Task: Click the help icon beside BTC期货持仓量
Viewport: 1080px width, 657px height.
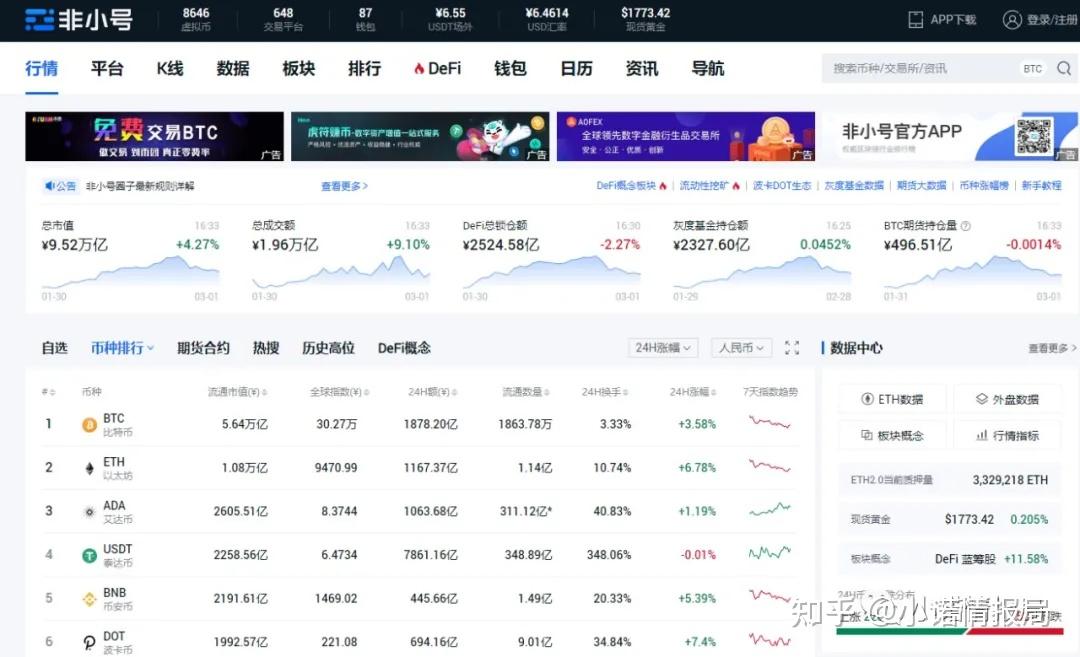Action: click(966, 226)
